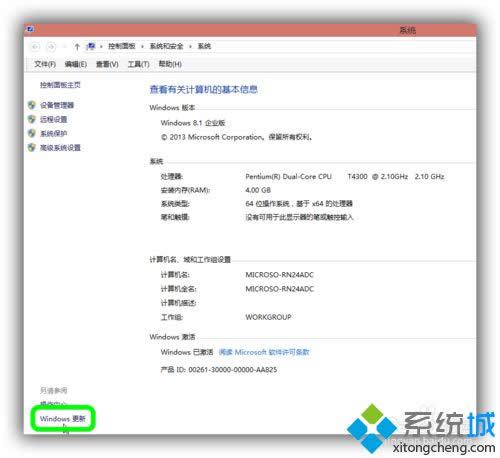
Task: Open 远程设置 from the sidebar
Action: pos(53,119)
